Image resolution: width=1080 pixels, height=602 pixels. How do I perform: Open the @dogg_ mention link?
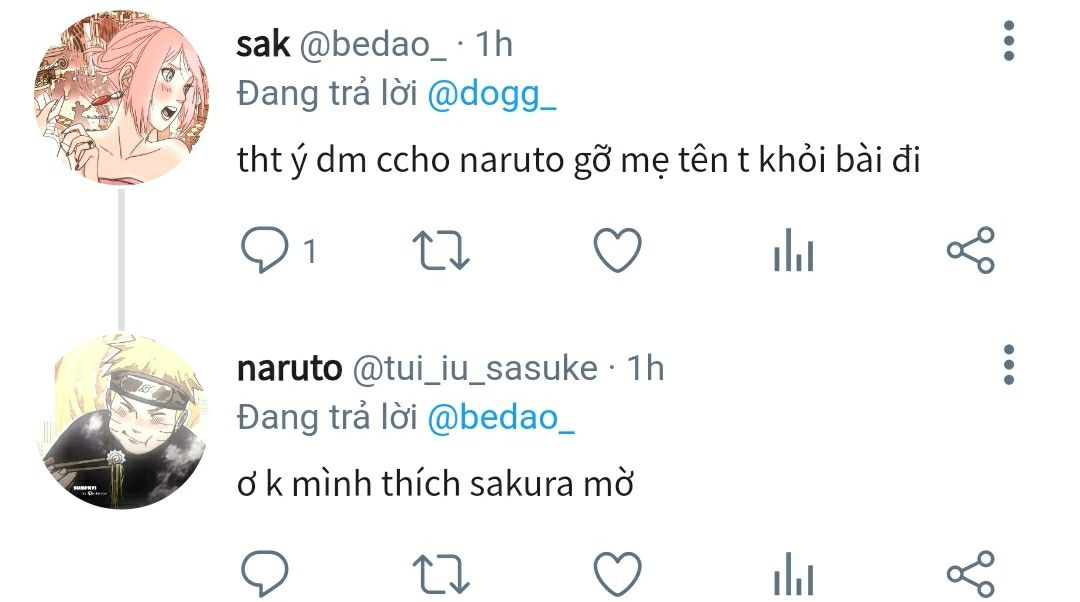point(491,94)
